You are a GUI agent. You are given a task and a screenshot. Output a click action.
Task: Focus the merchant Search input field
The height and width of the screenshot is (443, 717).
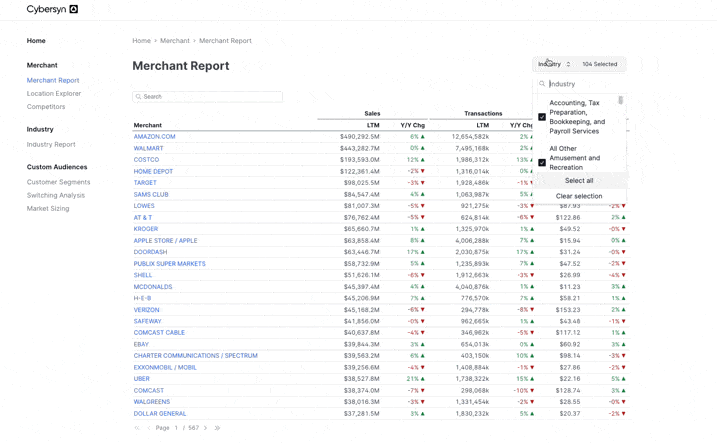click(x=208, y=97)
